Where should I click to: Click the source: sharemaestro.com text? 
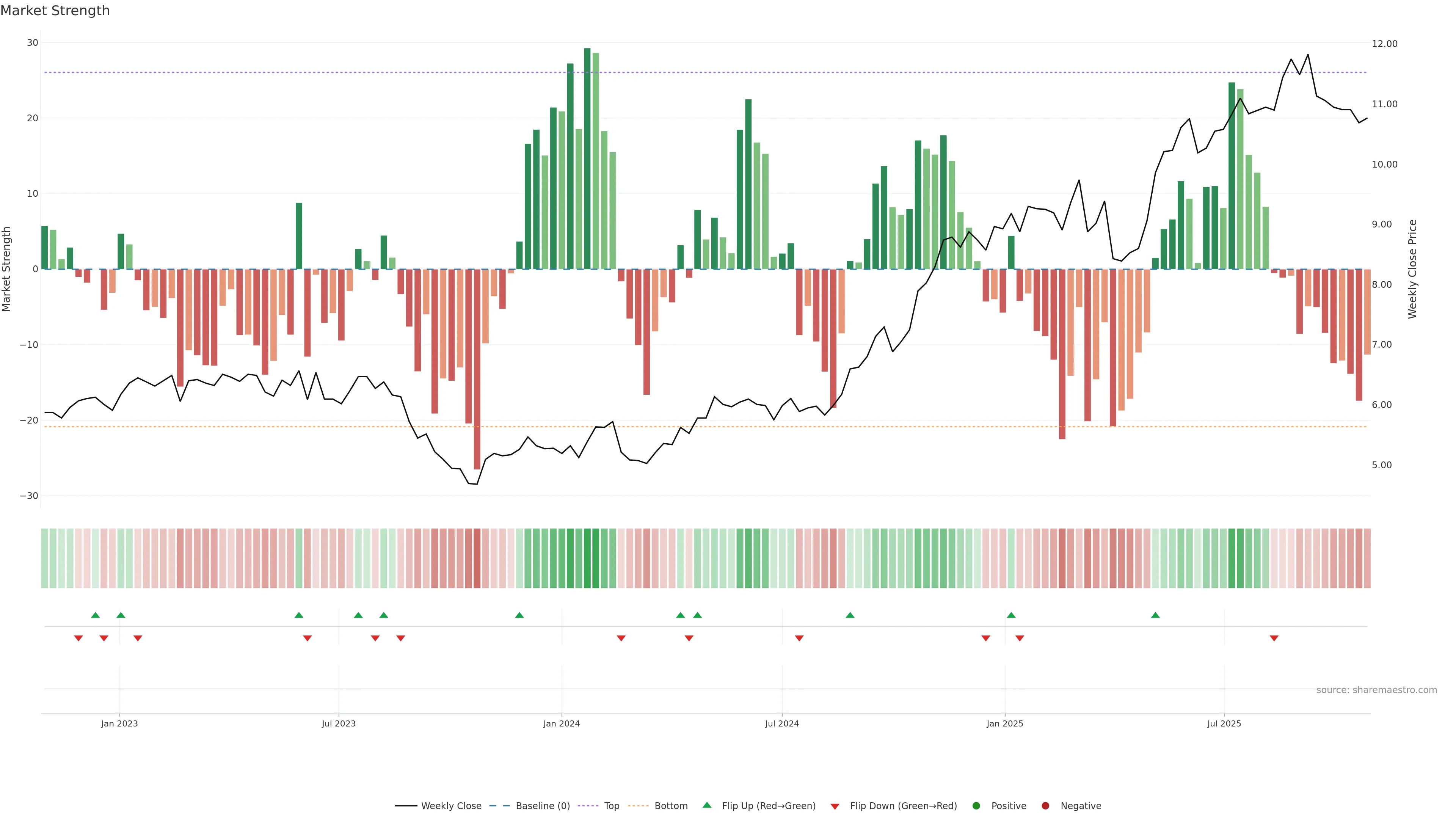(x=1376, y=690)
